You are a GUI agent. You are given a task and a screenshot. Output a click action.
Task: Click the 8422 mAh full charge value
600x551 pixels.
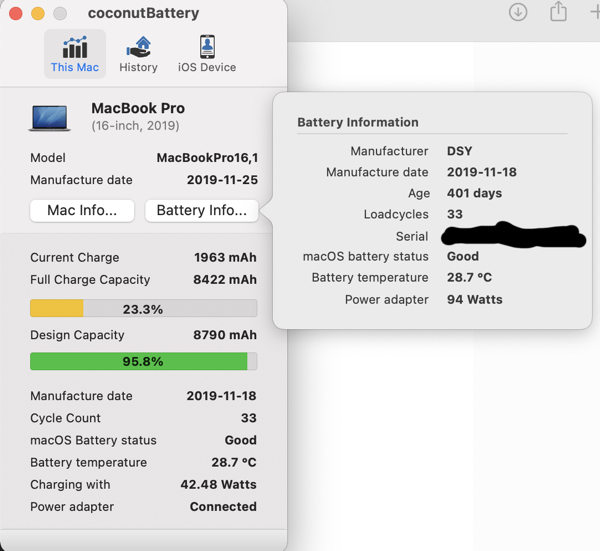click(x=225, y=280)
